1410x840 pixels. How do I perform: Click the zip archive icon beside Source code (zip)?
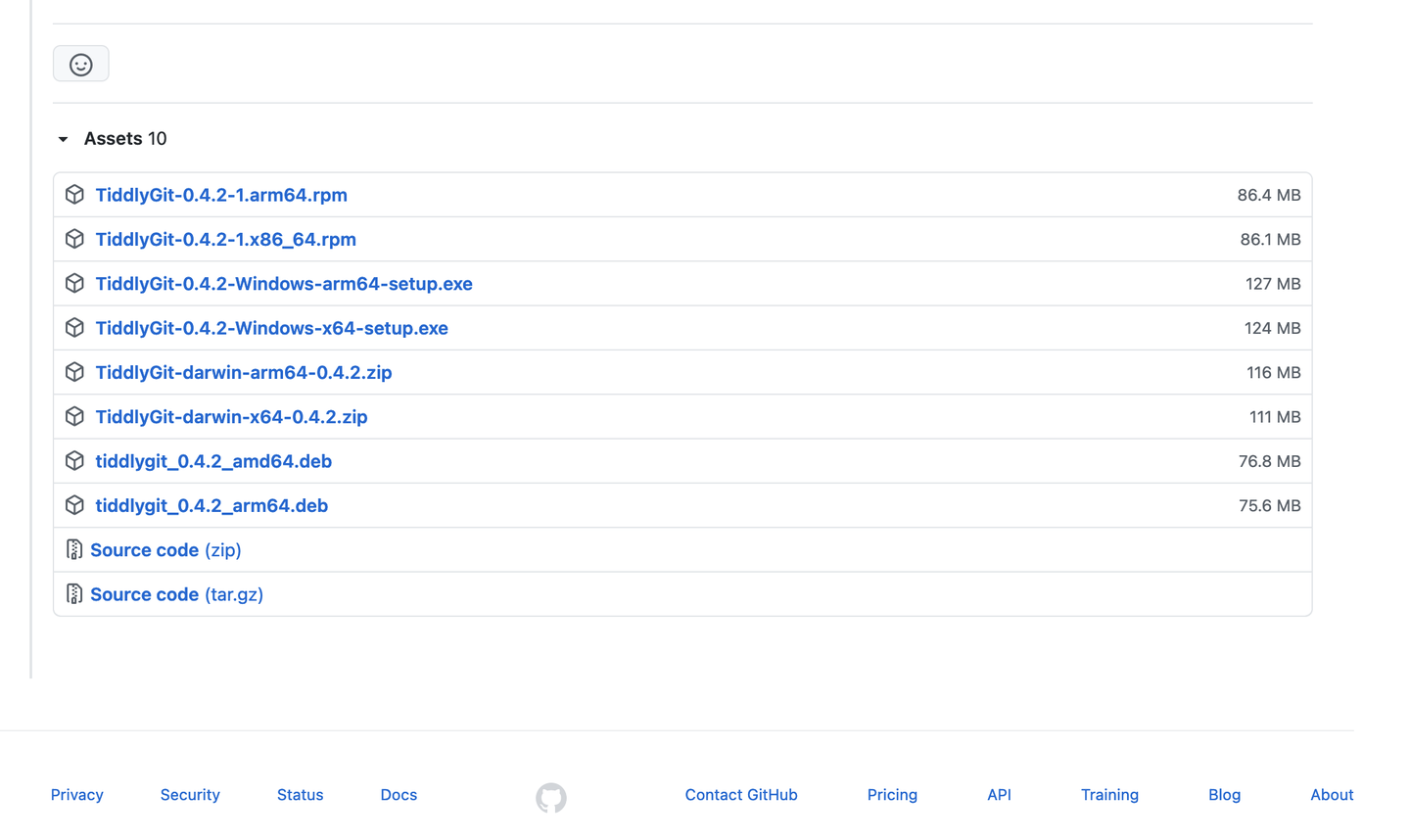[74, 549]
